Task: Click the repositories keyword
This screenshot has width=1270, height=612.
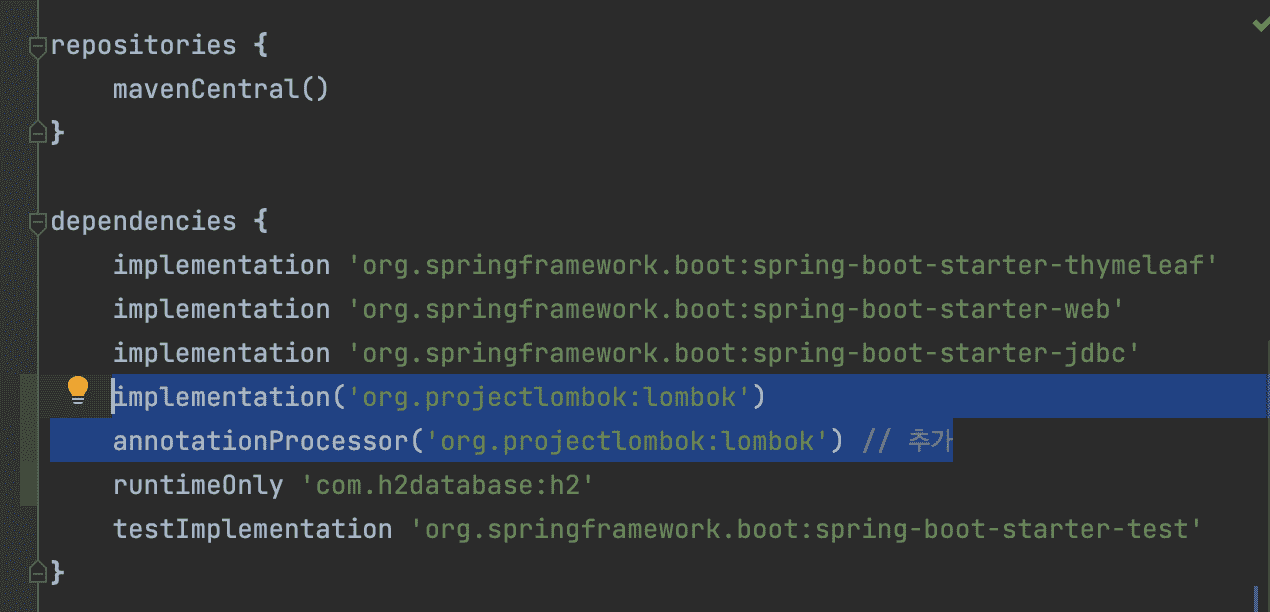Action: click(x=143, y=45)
